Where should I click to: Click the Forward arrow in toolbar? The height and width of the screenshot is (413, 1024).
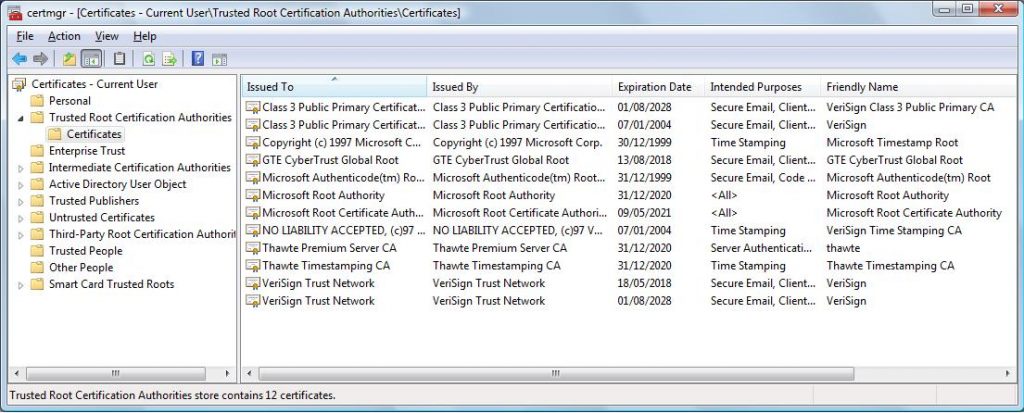pos(40,59)
